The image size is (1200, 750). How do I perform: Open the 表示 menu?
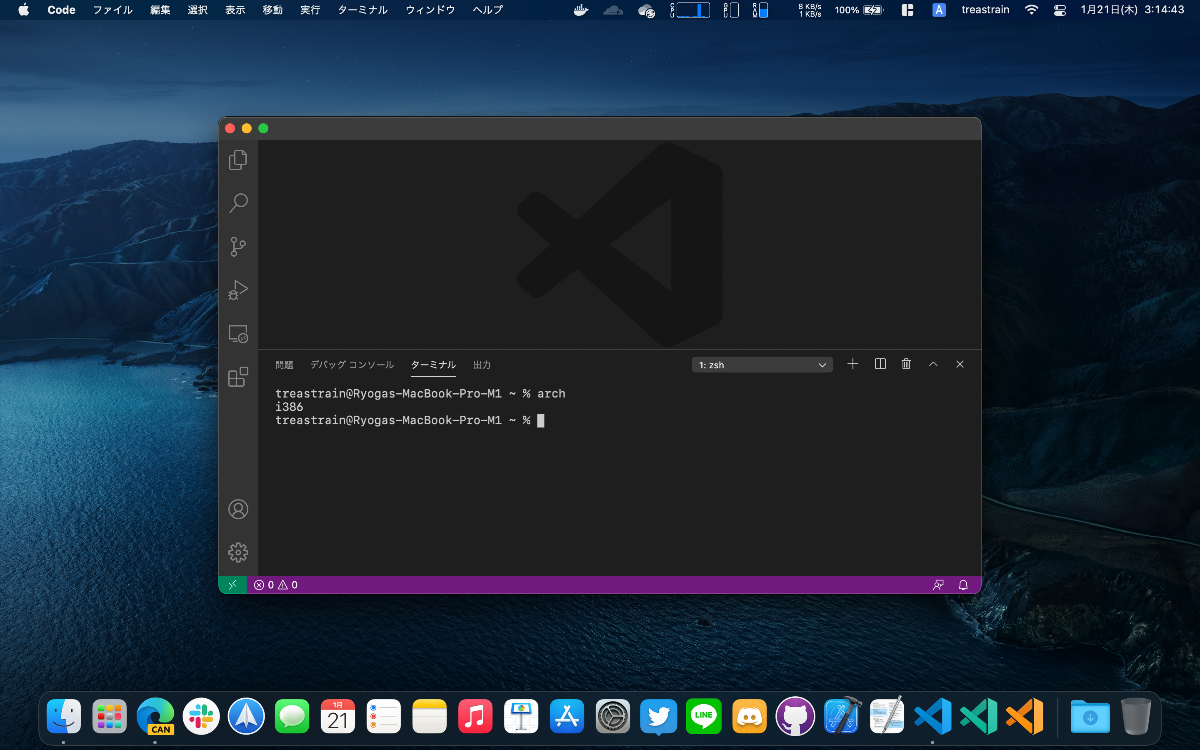tap(235, 10)
